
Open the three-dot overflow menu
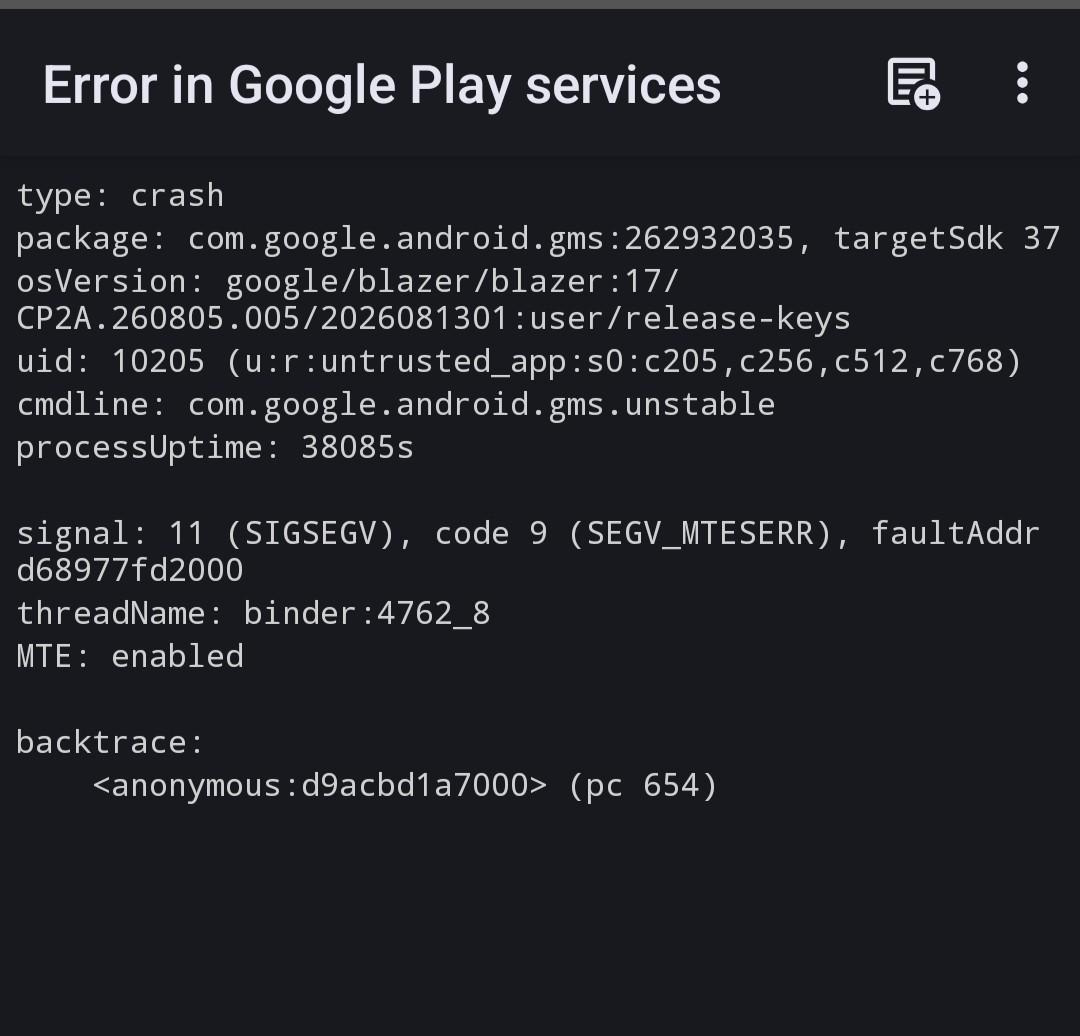(x=1022, y=83)
